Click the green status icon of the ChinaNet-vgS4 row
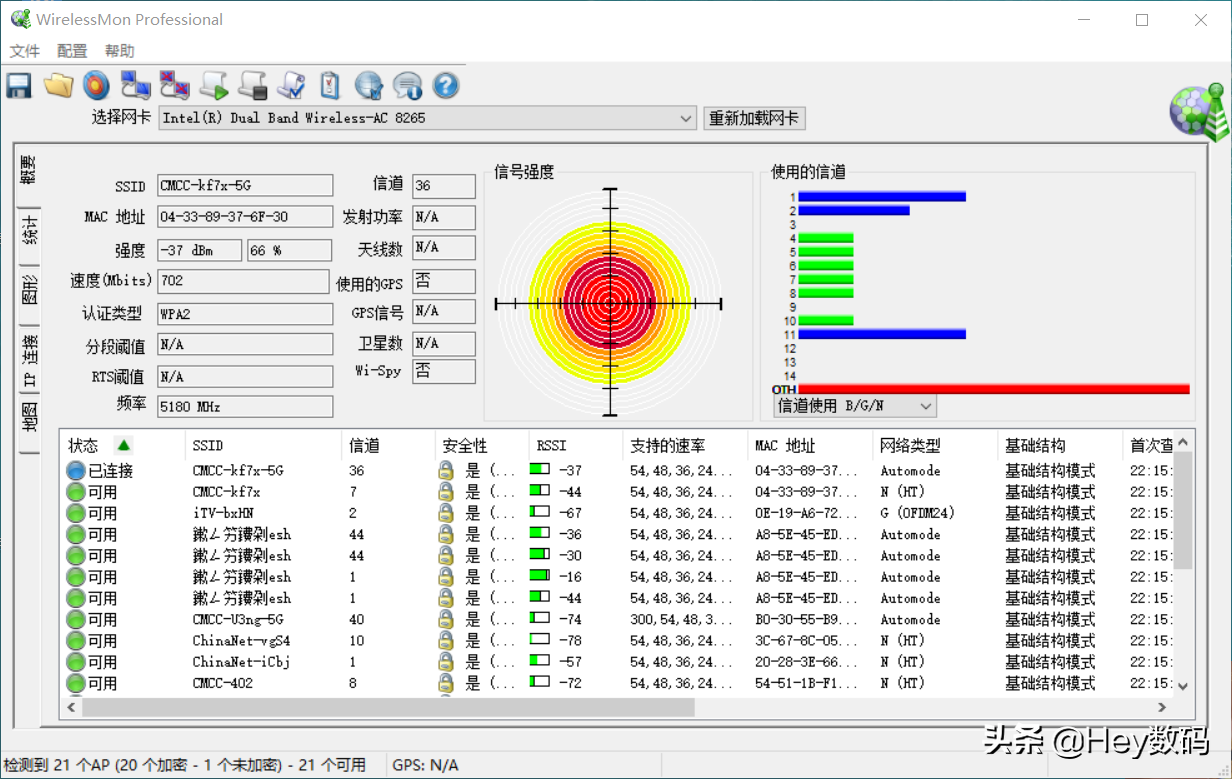 pyautogui.click(x=76, y=640)
